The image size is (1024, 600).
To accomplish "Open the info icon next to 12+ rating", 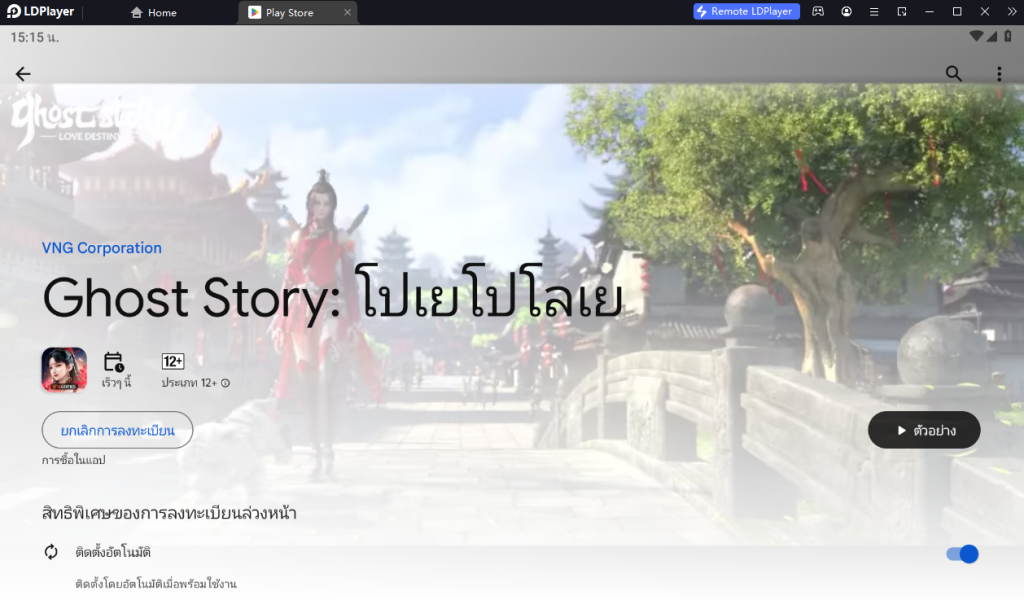I will click(x=225, y=383).
